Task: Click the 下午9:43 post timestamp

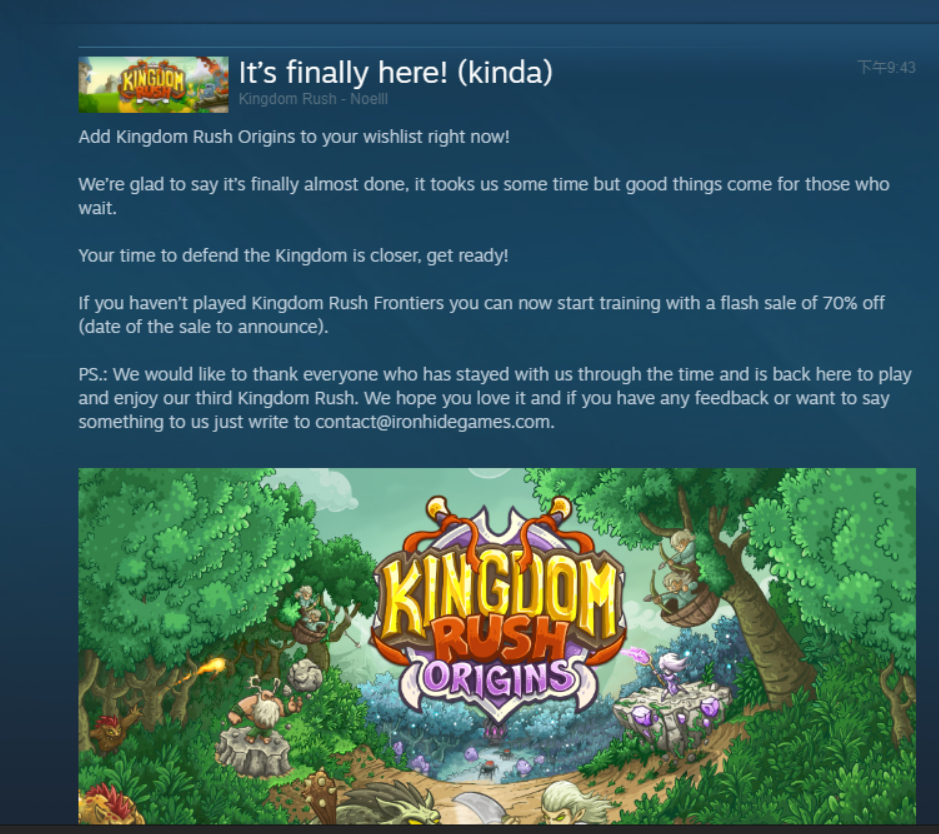Action: (886, 67)
